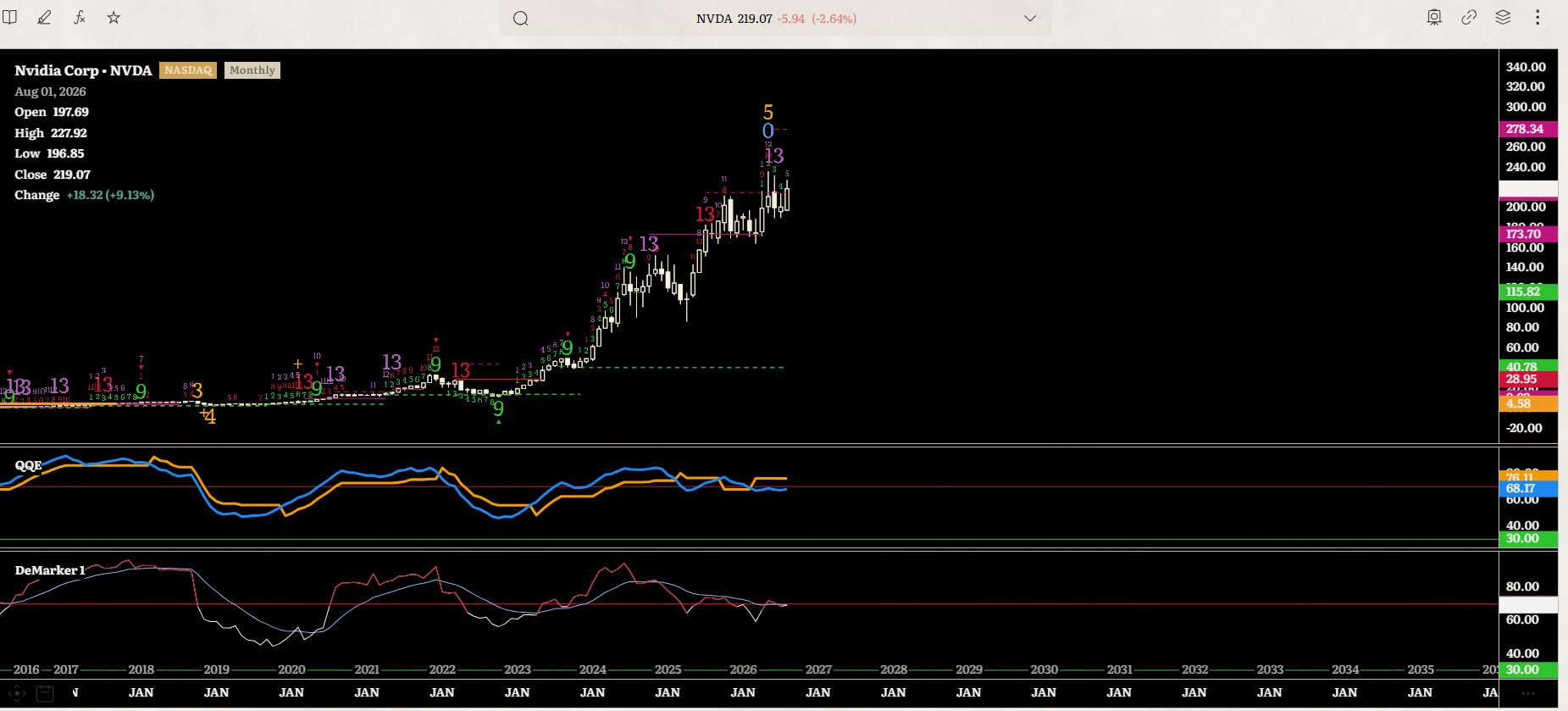This screenshot has height=711, width=1568.
Task: Click the 2024 year label on time axis
Action: pos(593,669)
